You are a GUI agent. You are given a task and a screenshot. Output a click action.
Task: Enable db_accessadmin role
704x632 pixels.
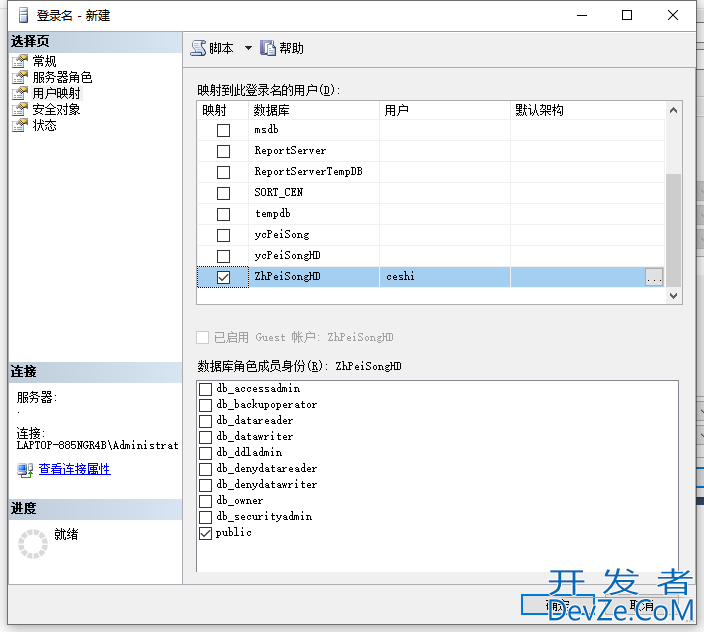click(205, 389)
